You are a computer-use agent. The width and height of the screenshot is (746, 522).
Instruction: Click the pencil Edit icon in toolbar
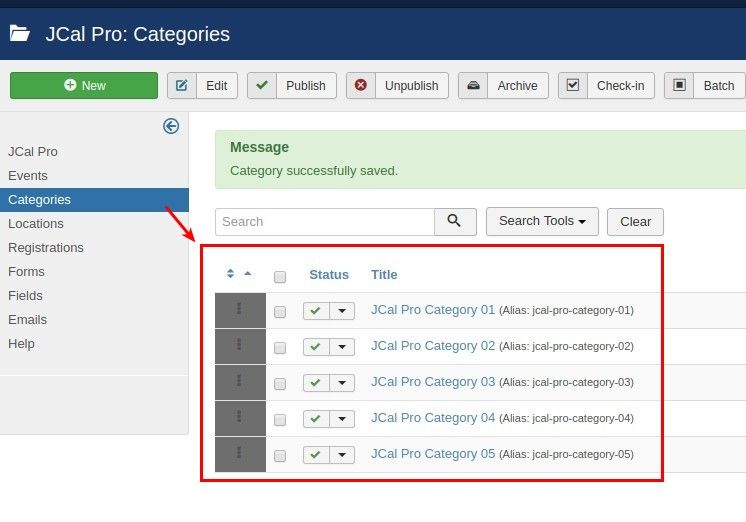click(182, 86)
